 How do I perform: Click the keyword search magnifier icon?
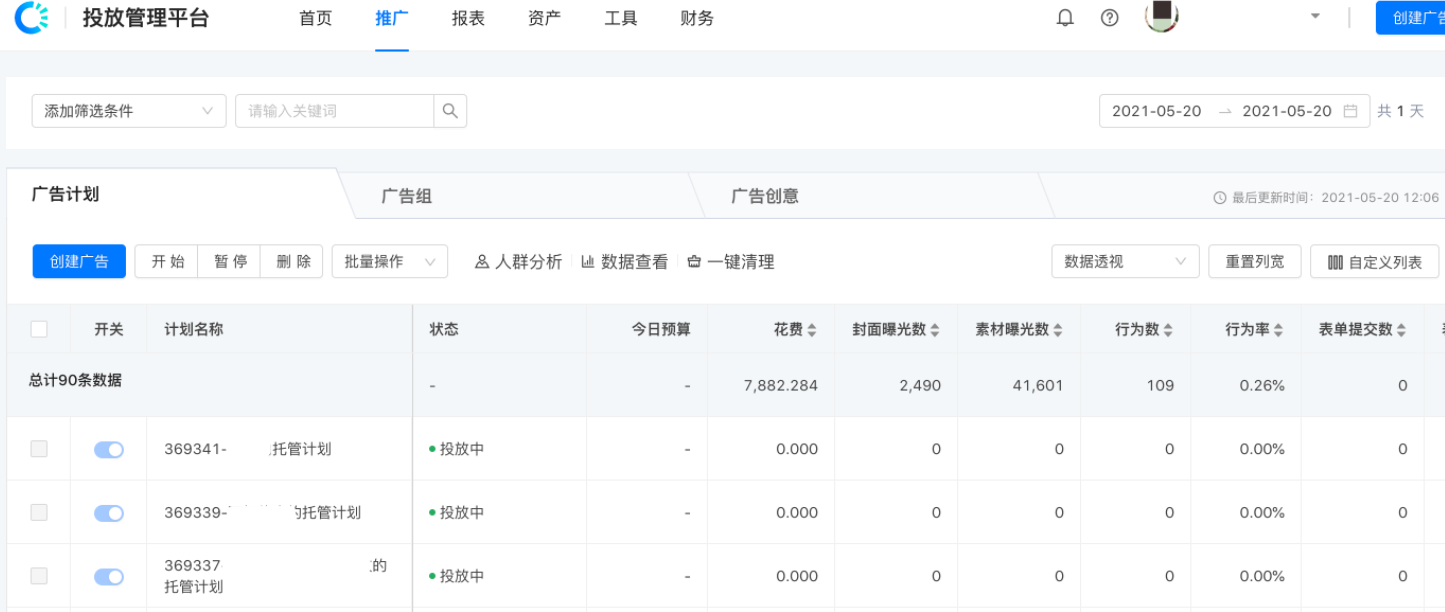coord(449,111)
